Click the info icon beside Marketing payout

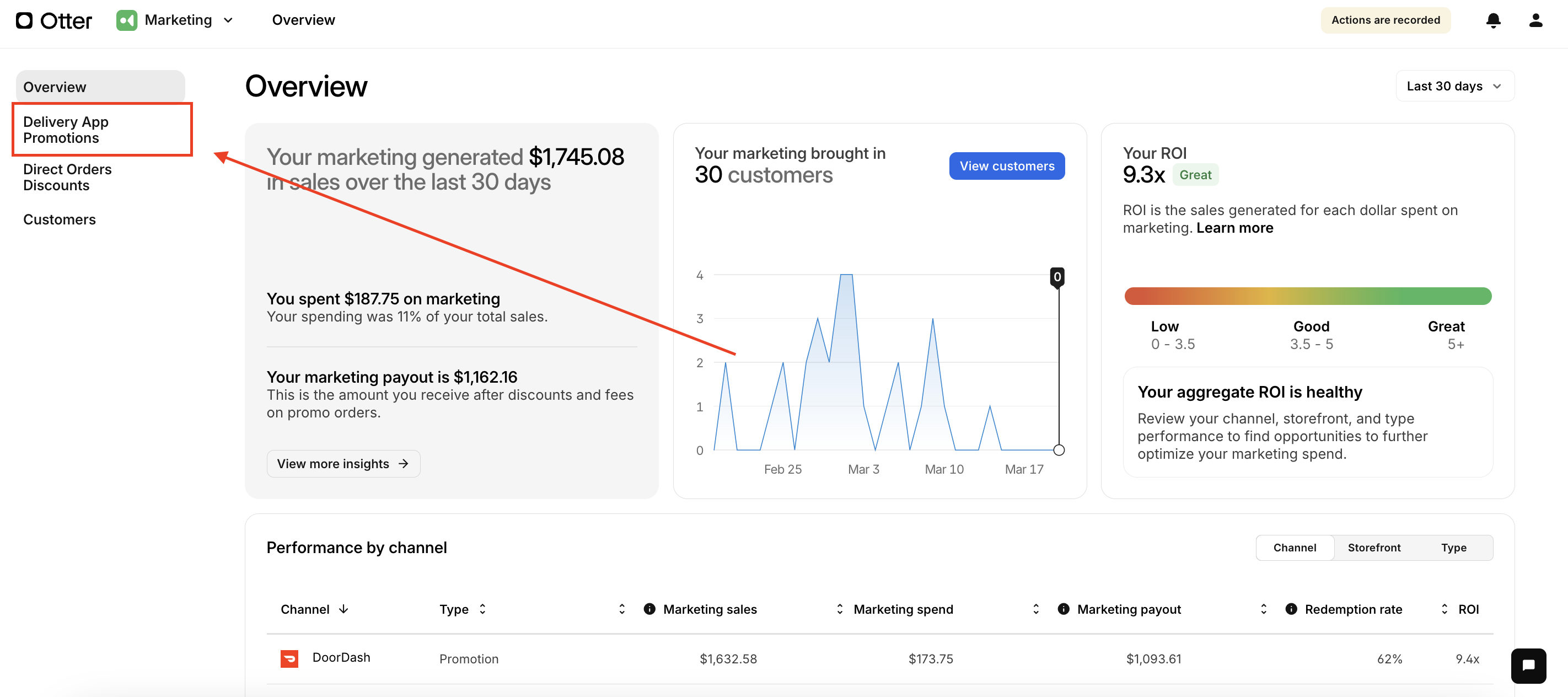(1064, 609)
